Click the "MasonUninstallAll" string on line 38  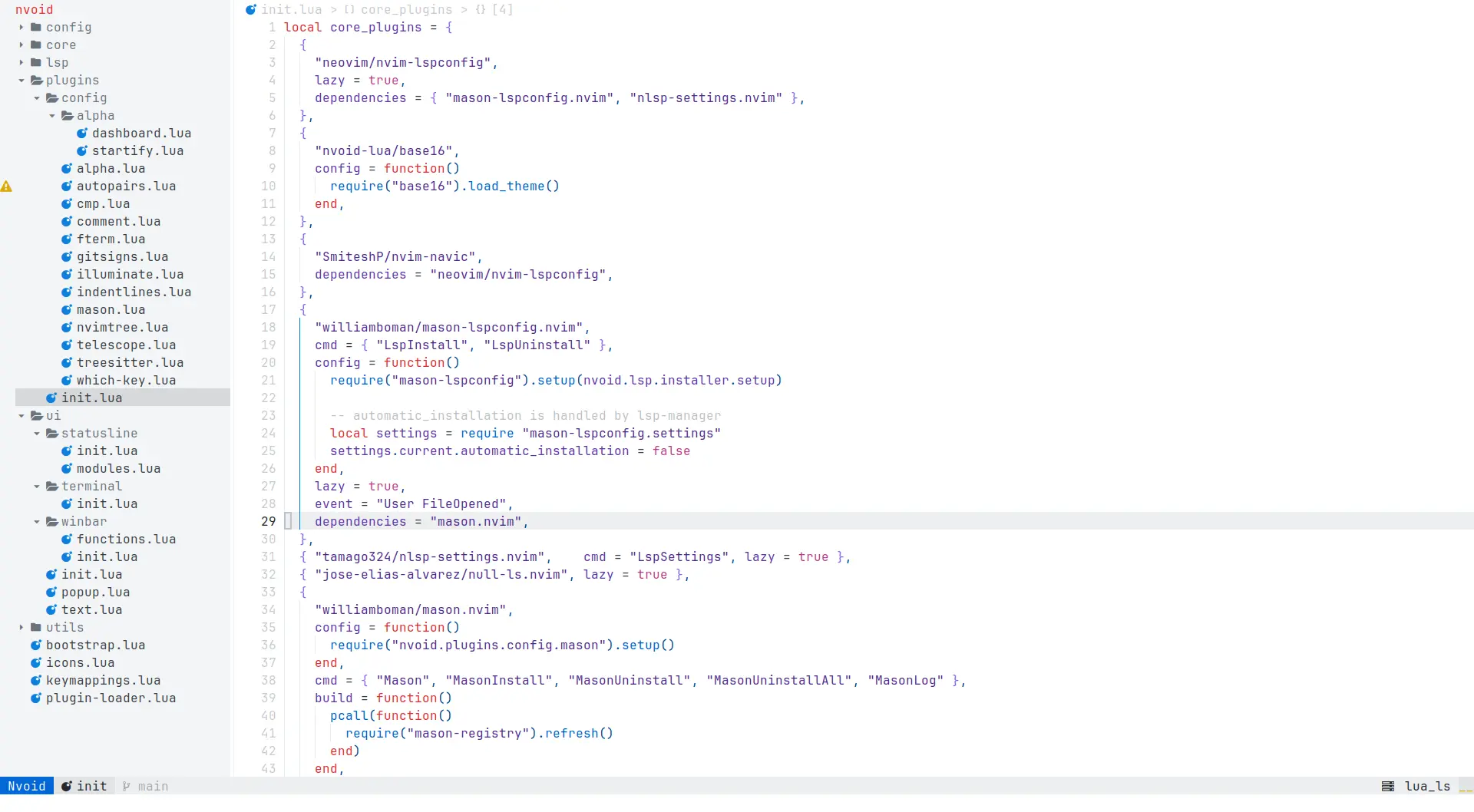pyautogui.click(x=779, y=681)
